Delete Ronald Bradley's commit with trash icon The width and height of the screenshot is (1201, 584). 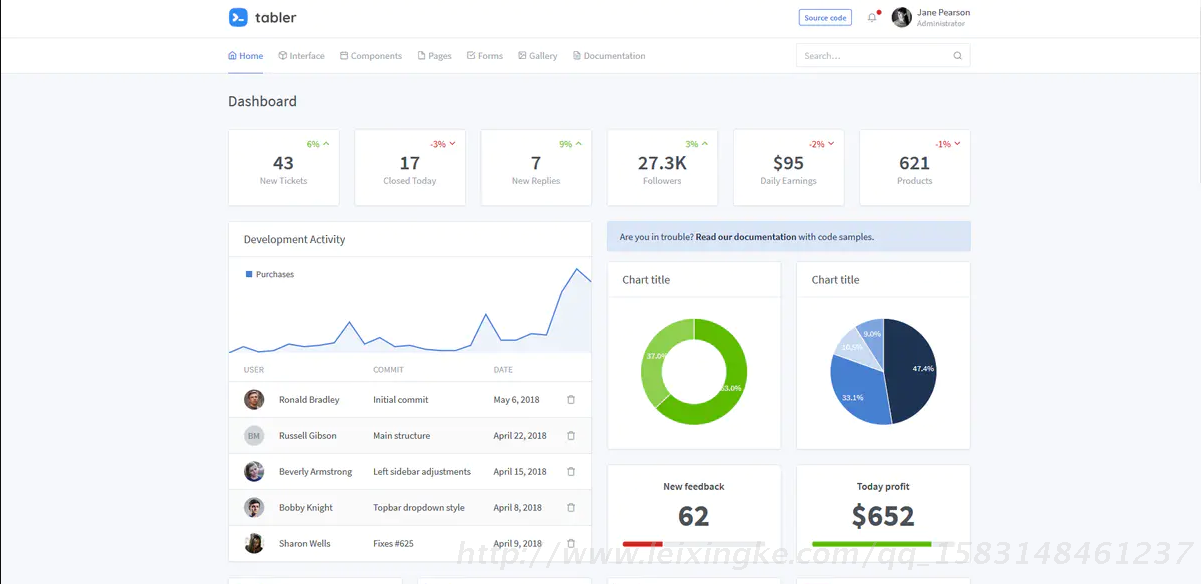click(571, 400)
